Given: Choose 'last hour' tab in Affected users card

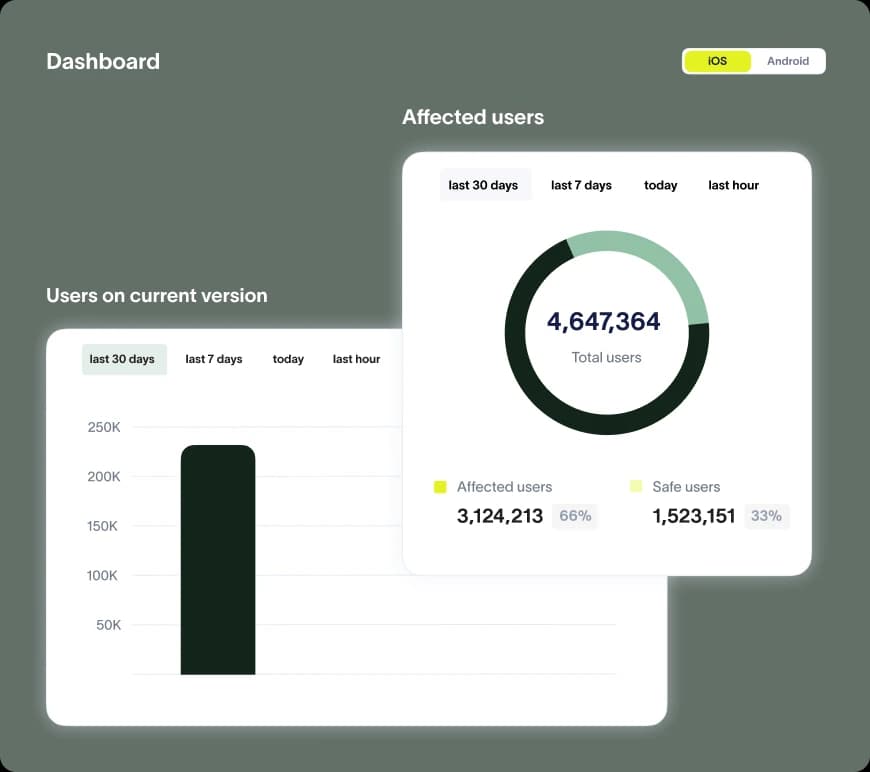Looking at the screenshot, I should click(733, 185).
